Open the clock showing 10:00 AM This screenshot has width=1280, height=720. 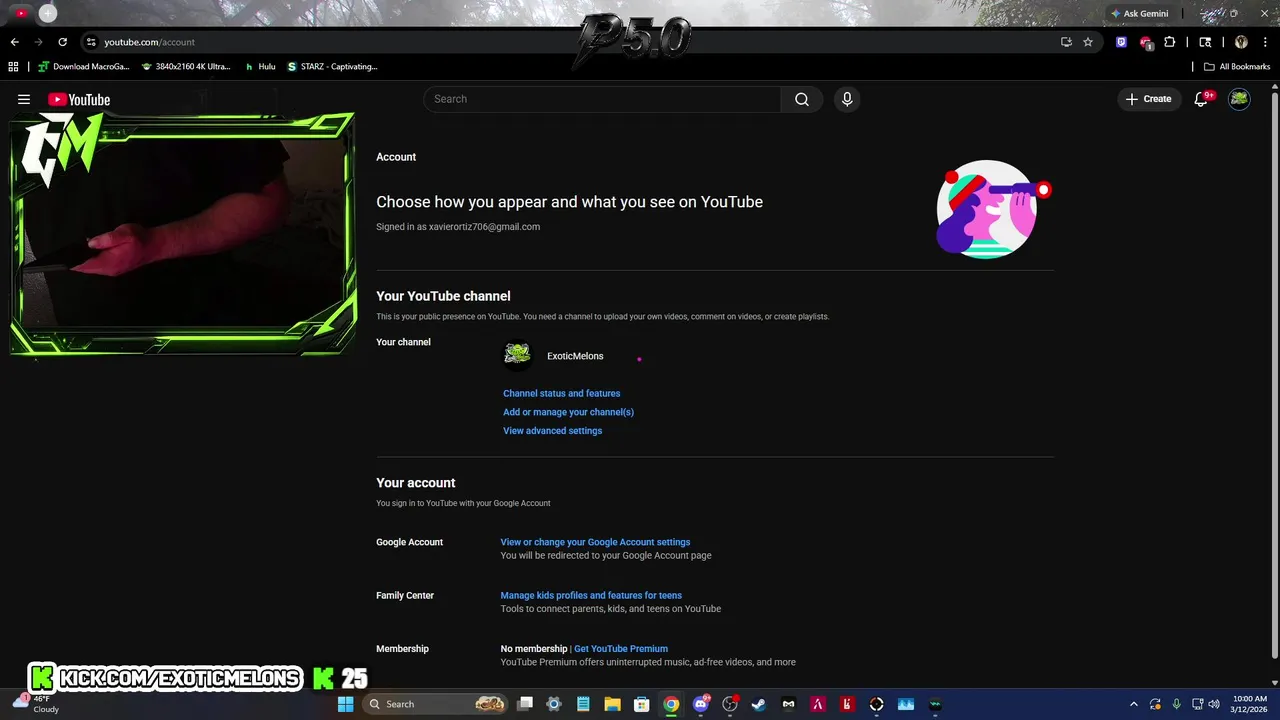tap(1250, 704)
